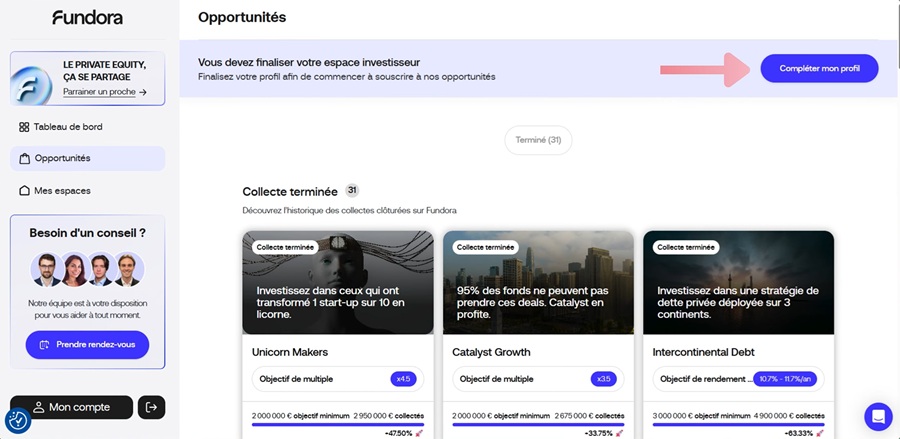Click the 10.7% - 11.7%/an yield badge
900x439 pixels.
(x=785, y=379)
